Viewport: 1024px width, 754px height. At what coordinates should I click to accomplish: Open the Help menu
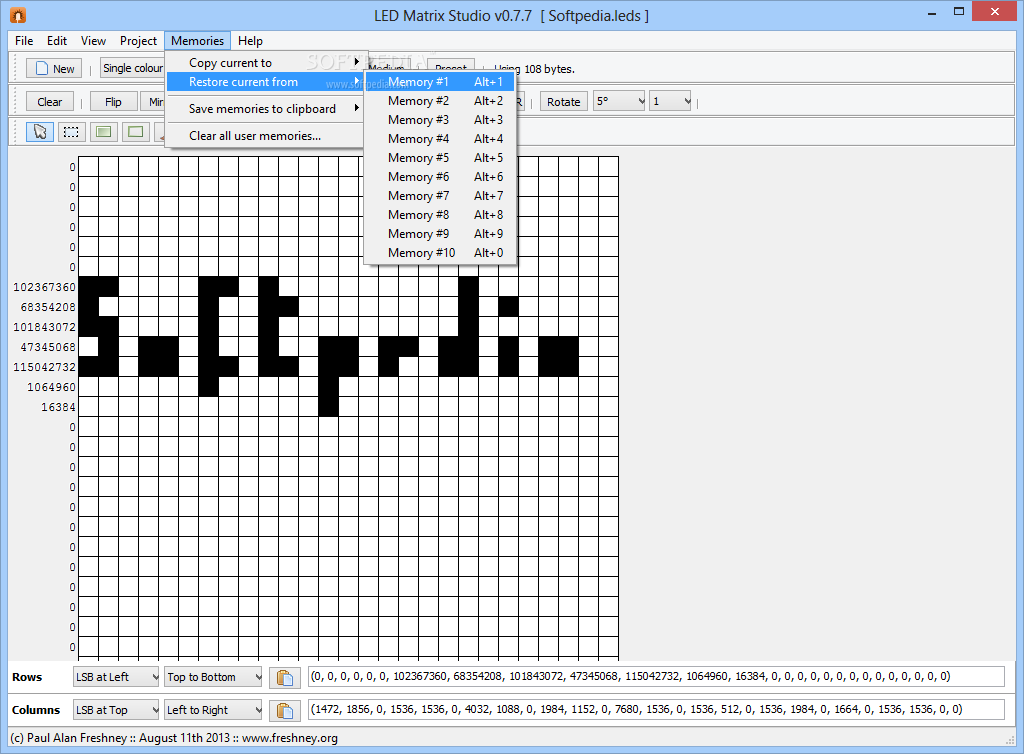coord(250,40)
